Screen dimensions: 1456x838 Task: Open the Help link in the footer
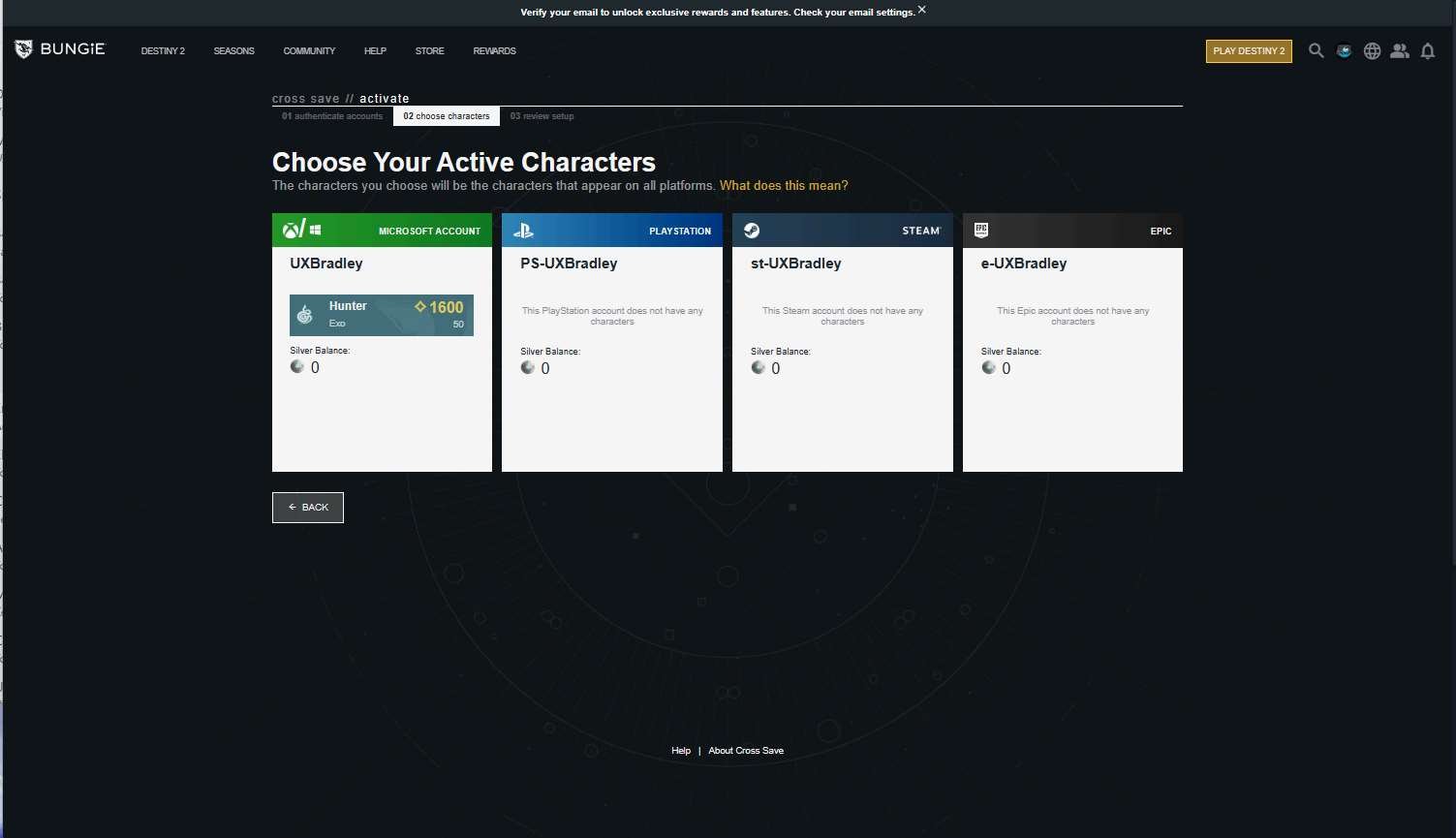[x=681, y=751]
